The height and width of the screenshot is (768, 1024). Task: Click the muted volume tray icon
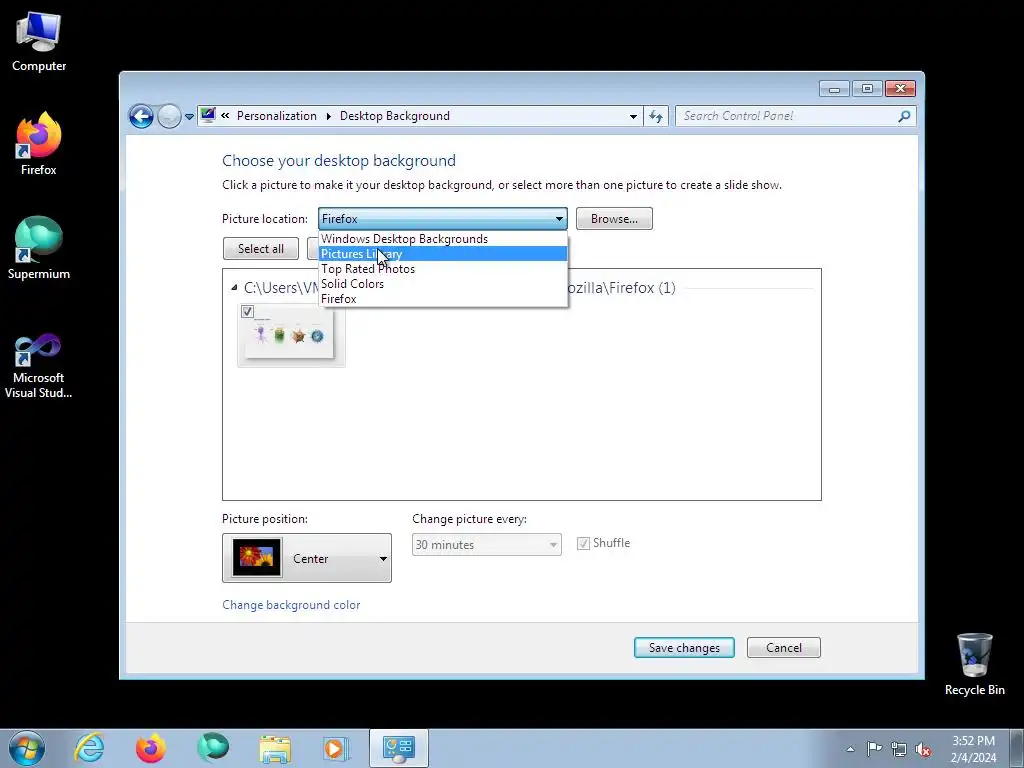coord(923,749)
